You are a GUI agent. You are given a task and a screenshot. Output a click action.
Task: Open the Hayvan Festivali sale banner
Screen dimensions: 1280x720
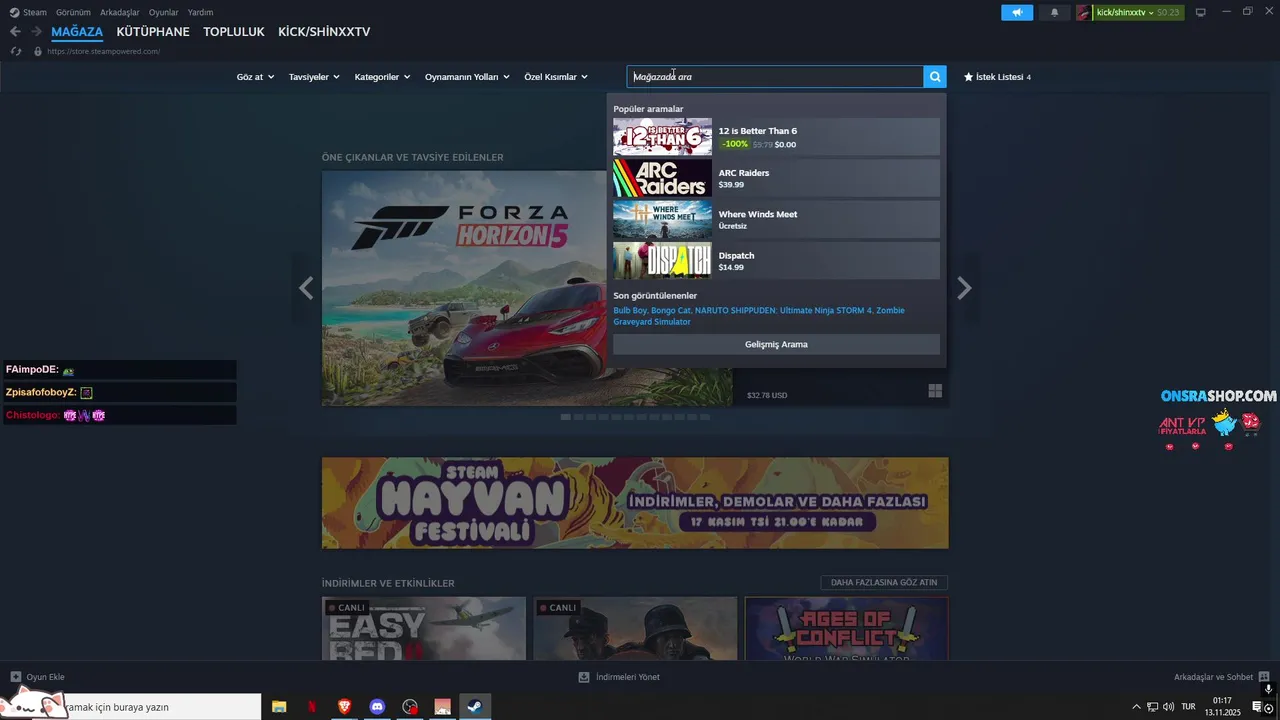pyautogui.click(x=635, y=503)
